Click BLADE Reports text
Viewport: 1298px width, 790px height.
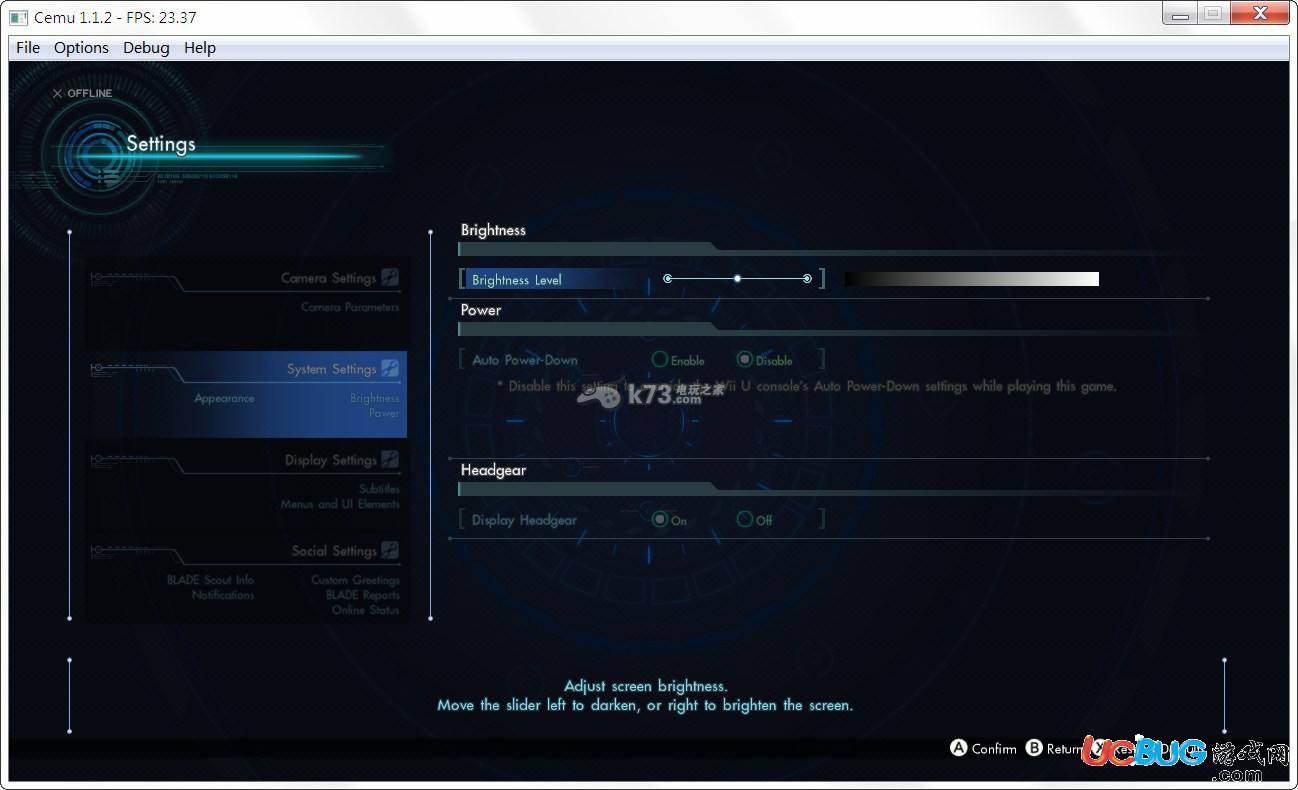click(363, 595)
